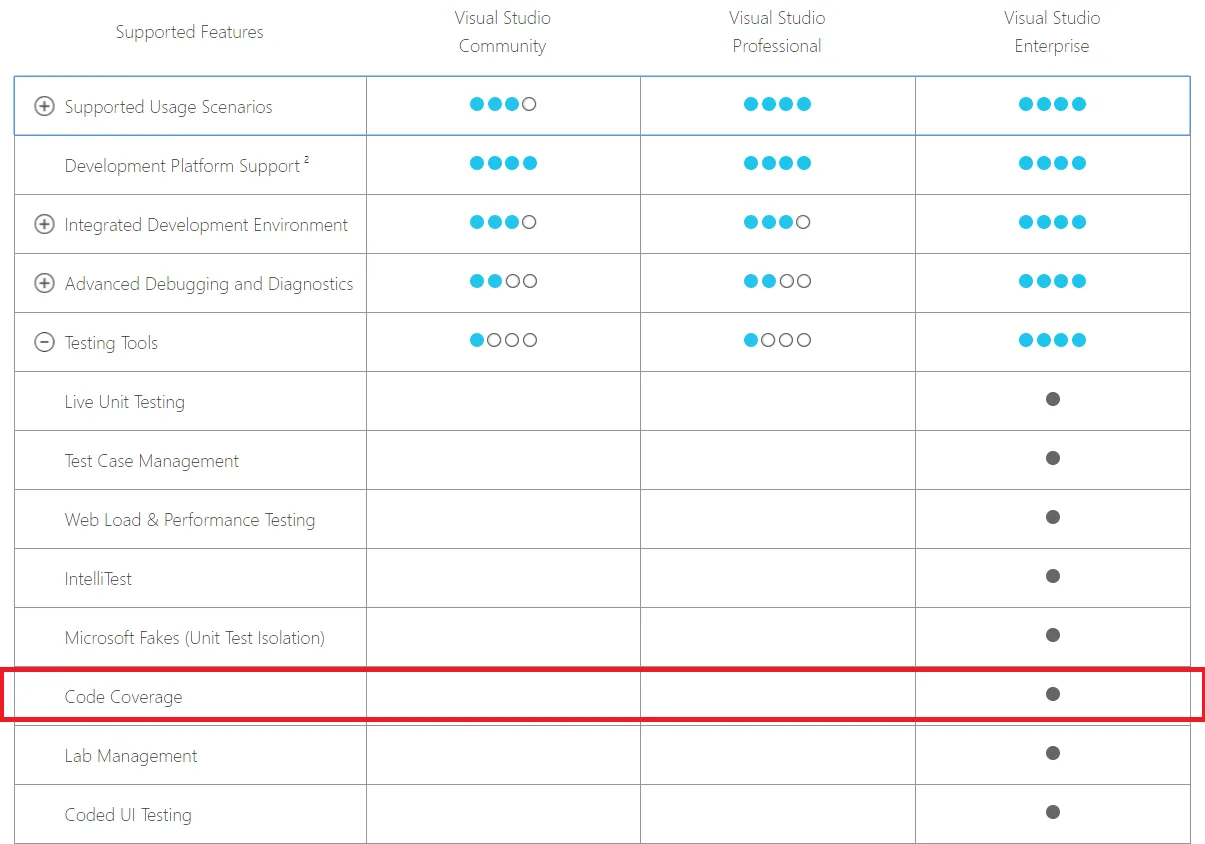Image resolution: width=1205 pixels, height=844 pixels.
Task: Click Enterprise rating dots for Testing Tools
Action: pyautogui.click(x=1052, y=340)
